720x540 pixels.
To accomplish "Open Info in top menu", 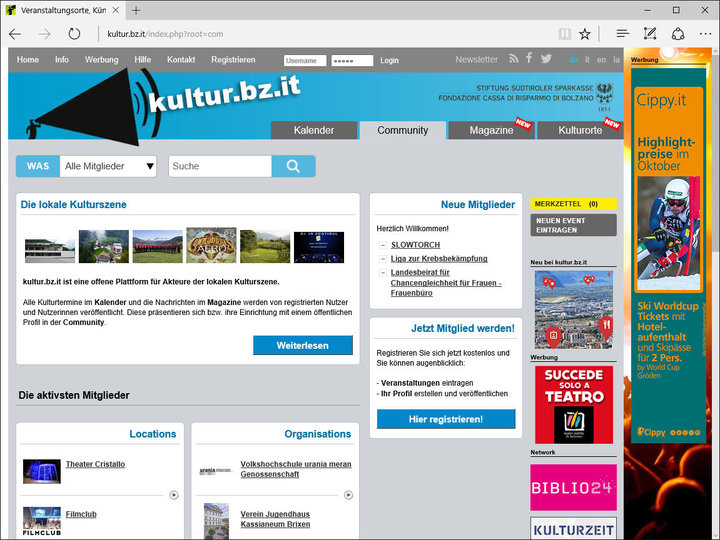I will [62, 60].
